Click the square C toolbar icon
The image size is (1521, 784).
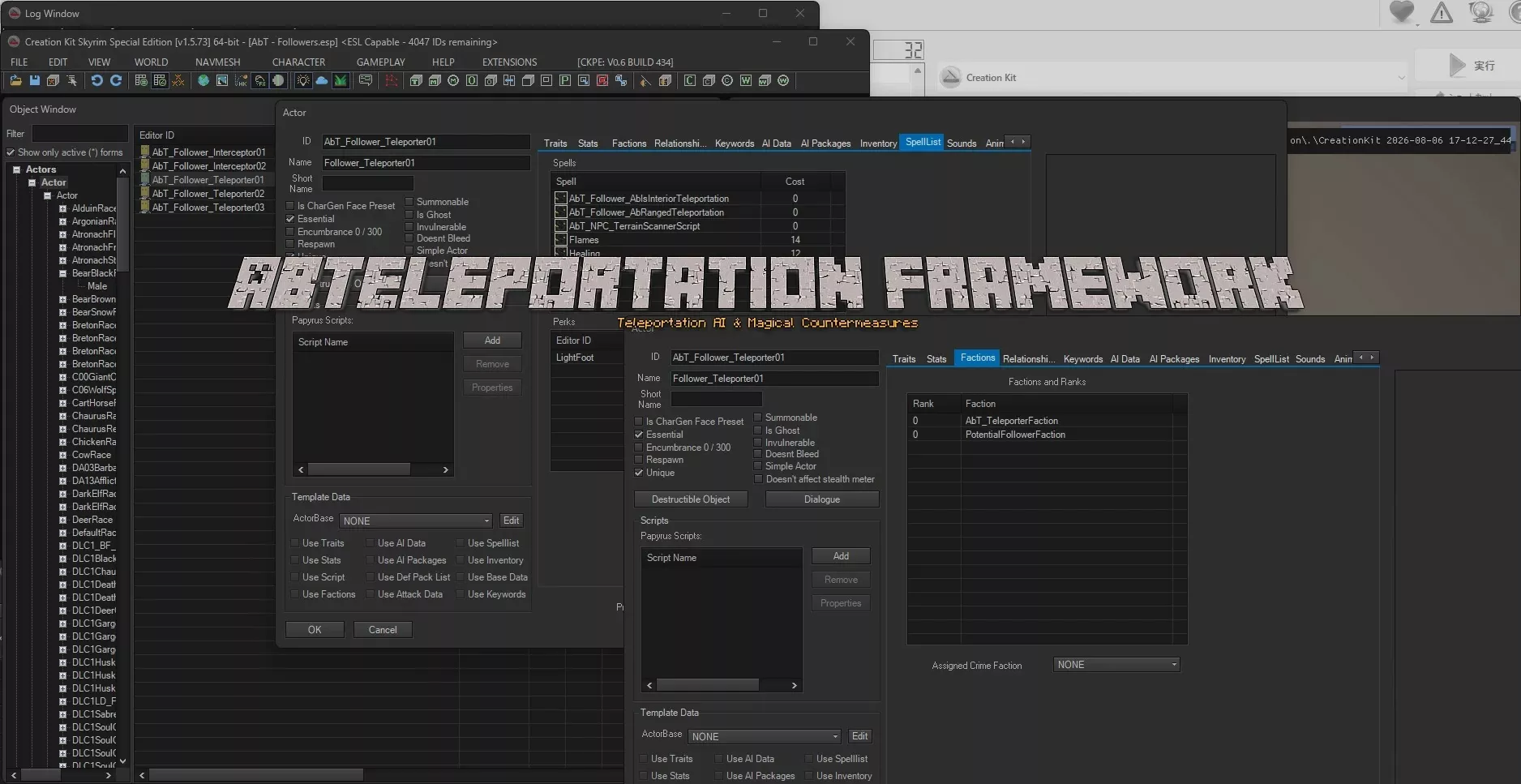[x=690, y=80]
